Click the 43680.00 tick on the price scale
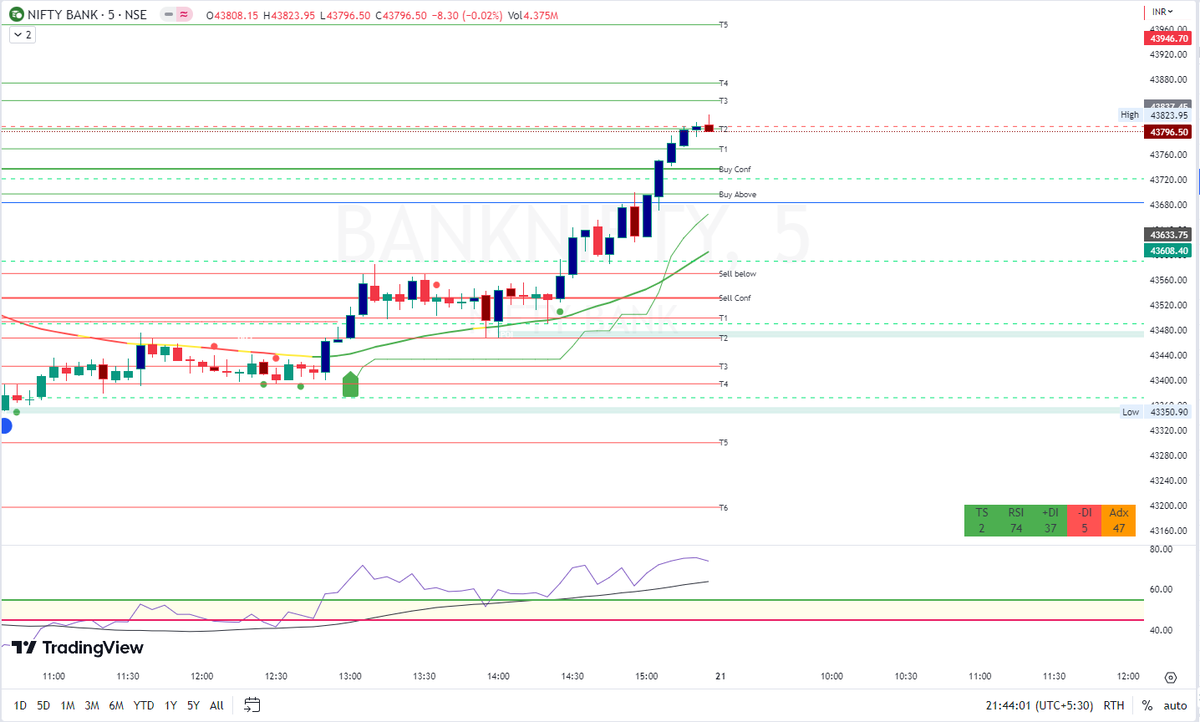This screenshot has height=722, width=1200. point(1166,205)
